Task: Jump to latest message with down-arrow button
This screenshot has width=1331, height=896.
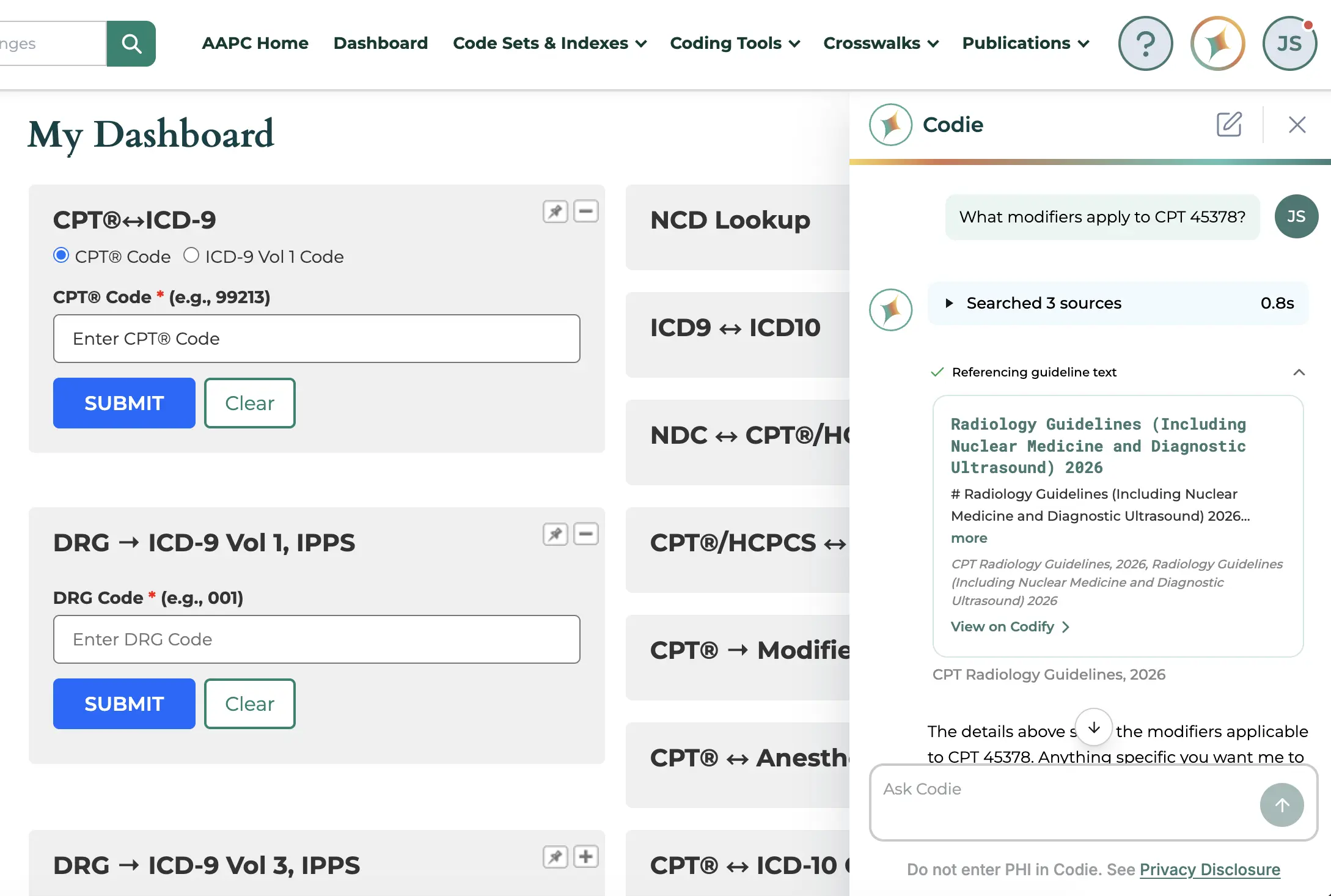Action: 1094,727
